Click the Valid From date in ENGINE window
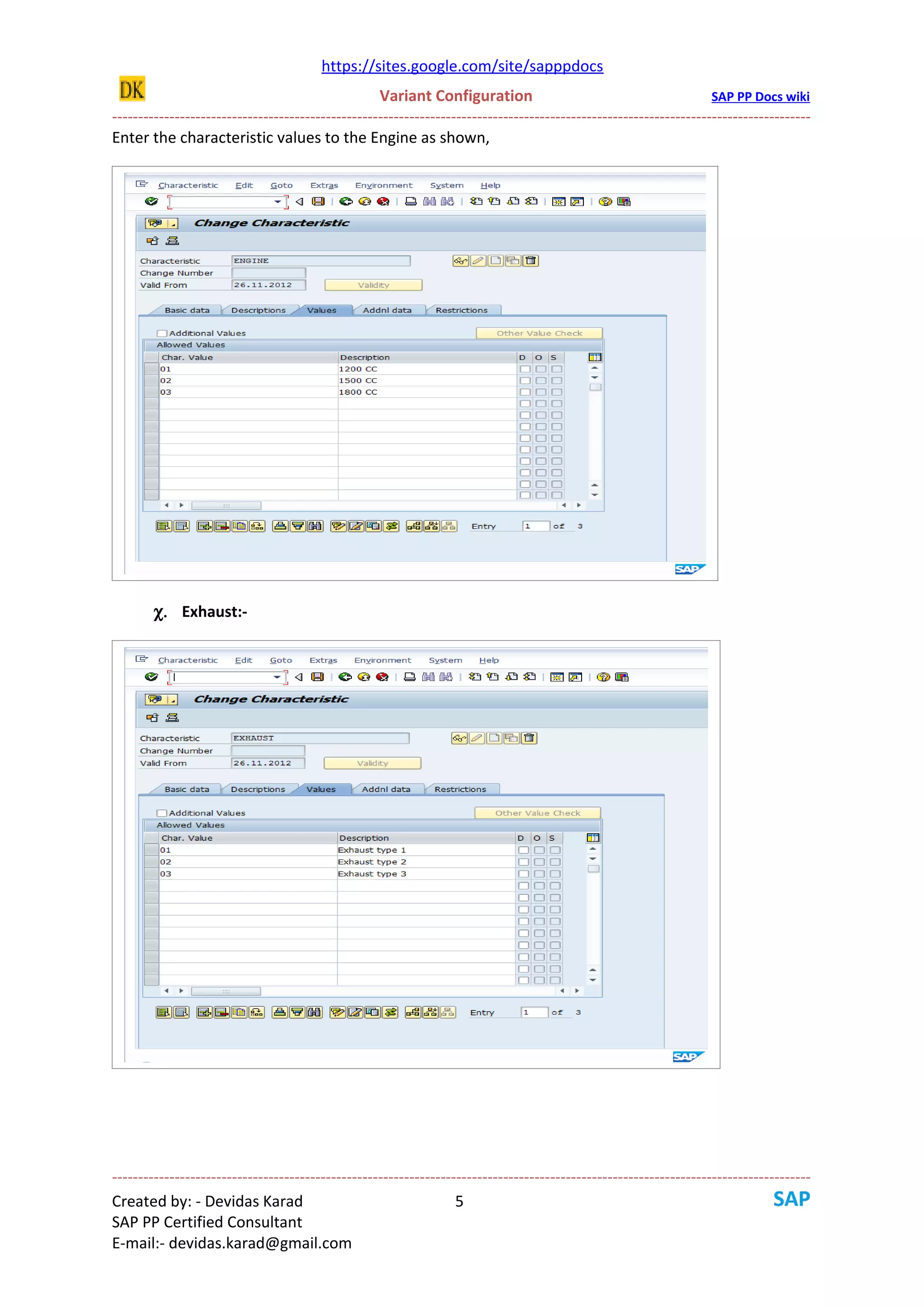Screen dimensions: 924x1308 [268, 285]
